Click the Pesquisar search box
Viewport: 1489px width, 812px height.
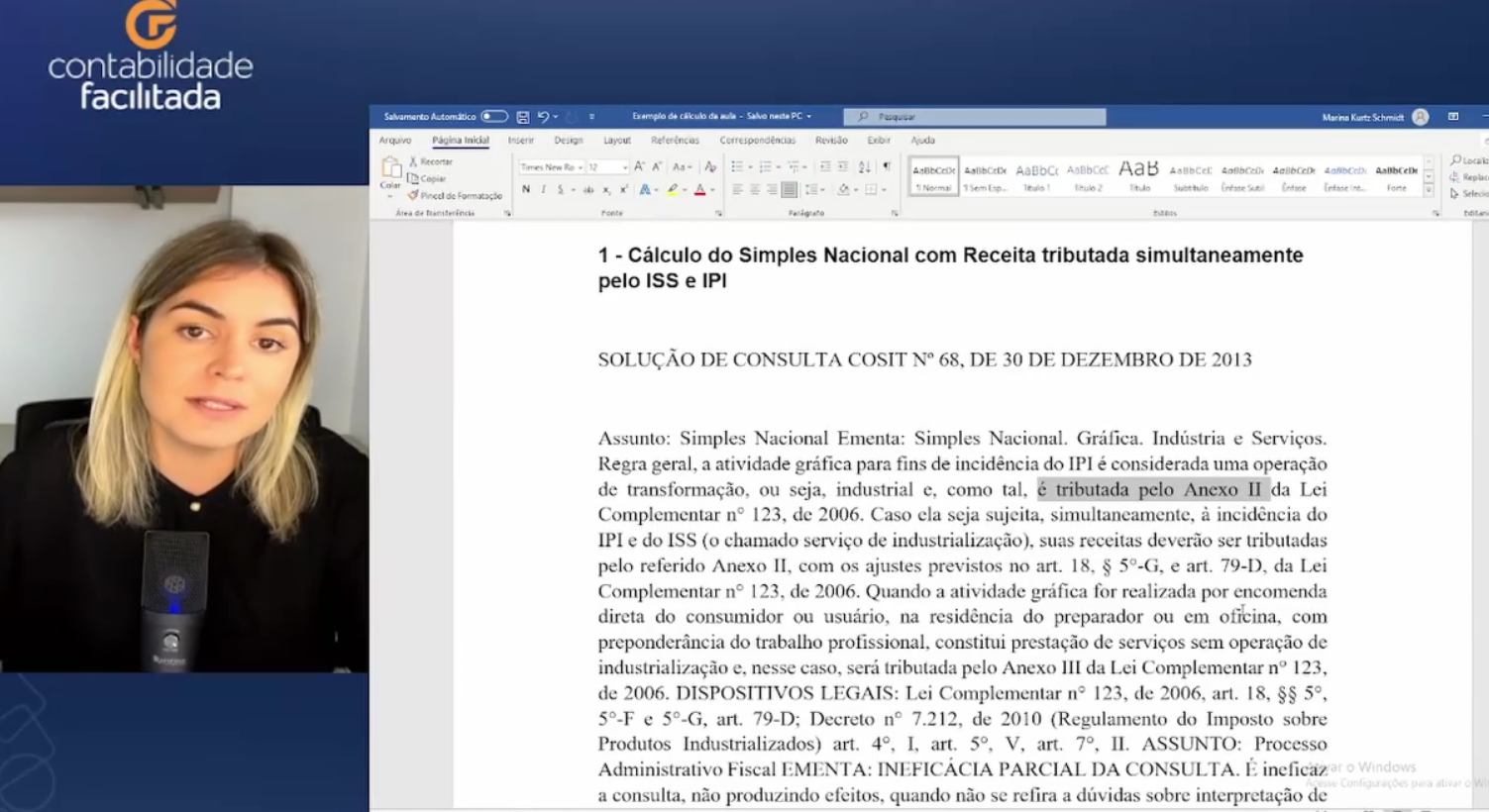point(975,117)
